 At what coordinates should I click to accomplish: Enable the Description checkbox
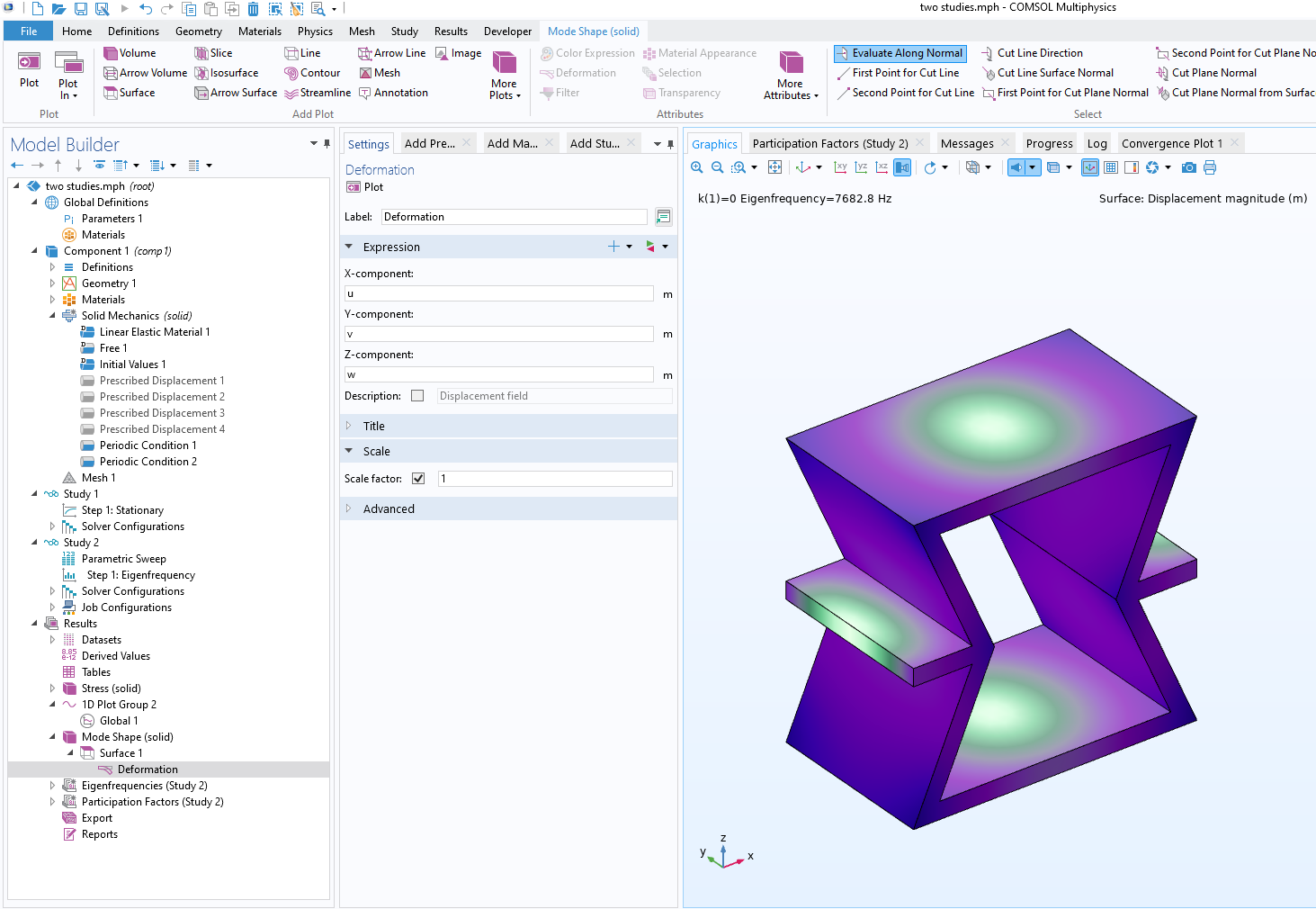[417, 396]
